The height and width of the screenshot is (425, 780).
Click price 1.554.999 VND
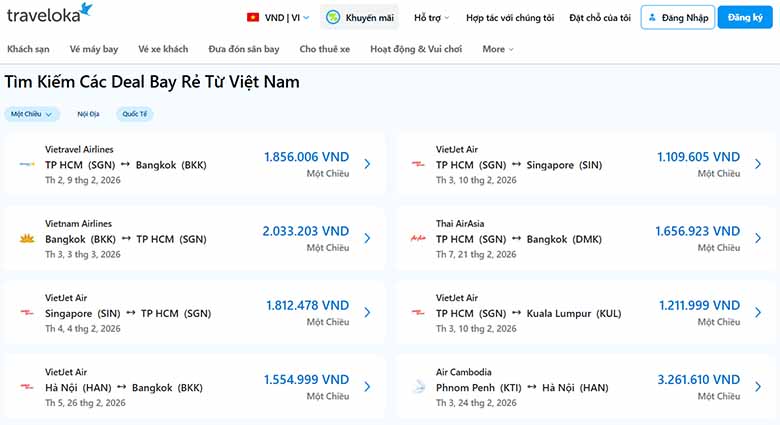point(306,379)
